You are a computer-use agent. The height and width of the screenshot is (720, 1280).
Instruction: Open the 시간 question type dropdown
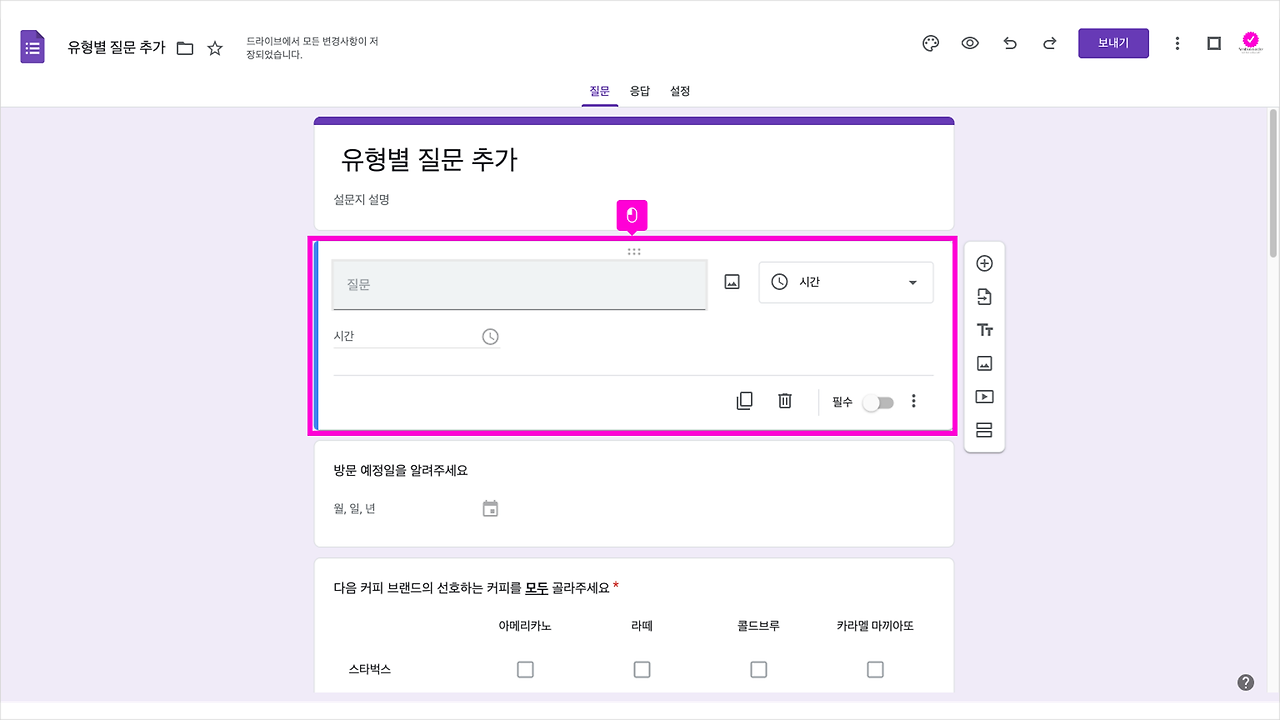click(x=846, y=282)
